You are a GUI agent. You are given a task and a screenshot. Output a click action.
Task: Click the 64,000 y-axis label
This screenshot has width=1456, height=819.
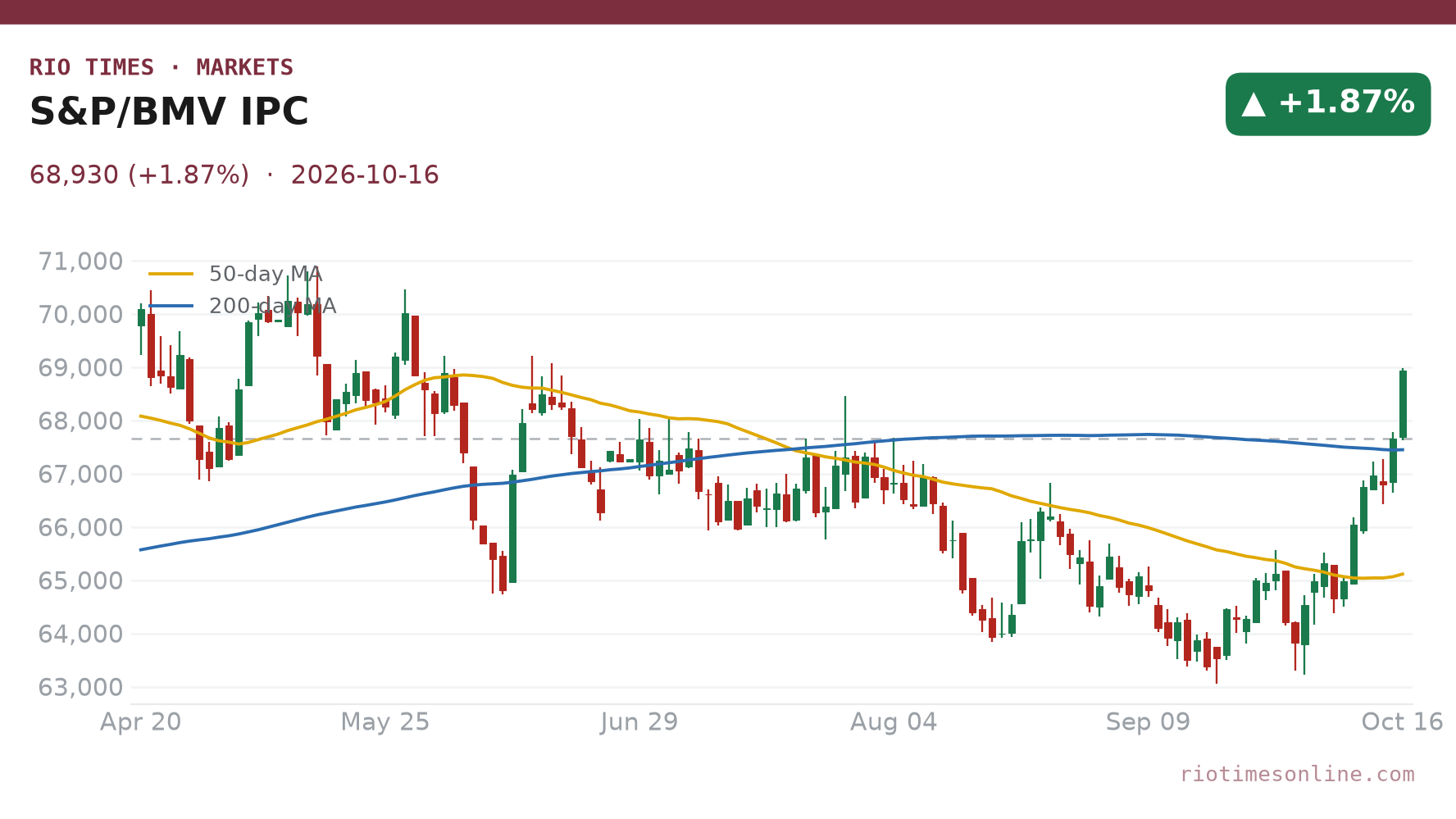[80, 635]
